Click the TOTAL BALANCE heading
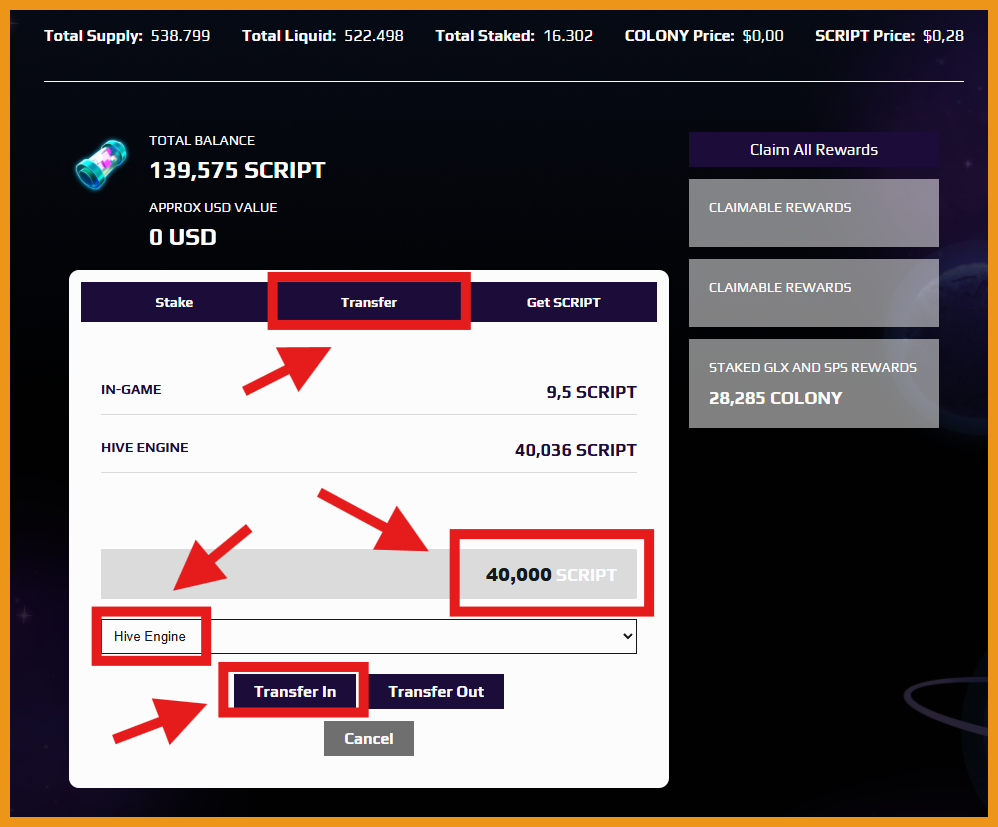 pos(202,141)
